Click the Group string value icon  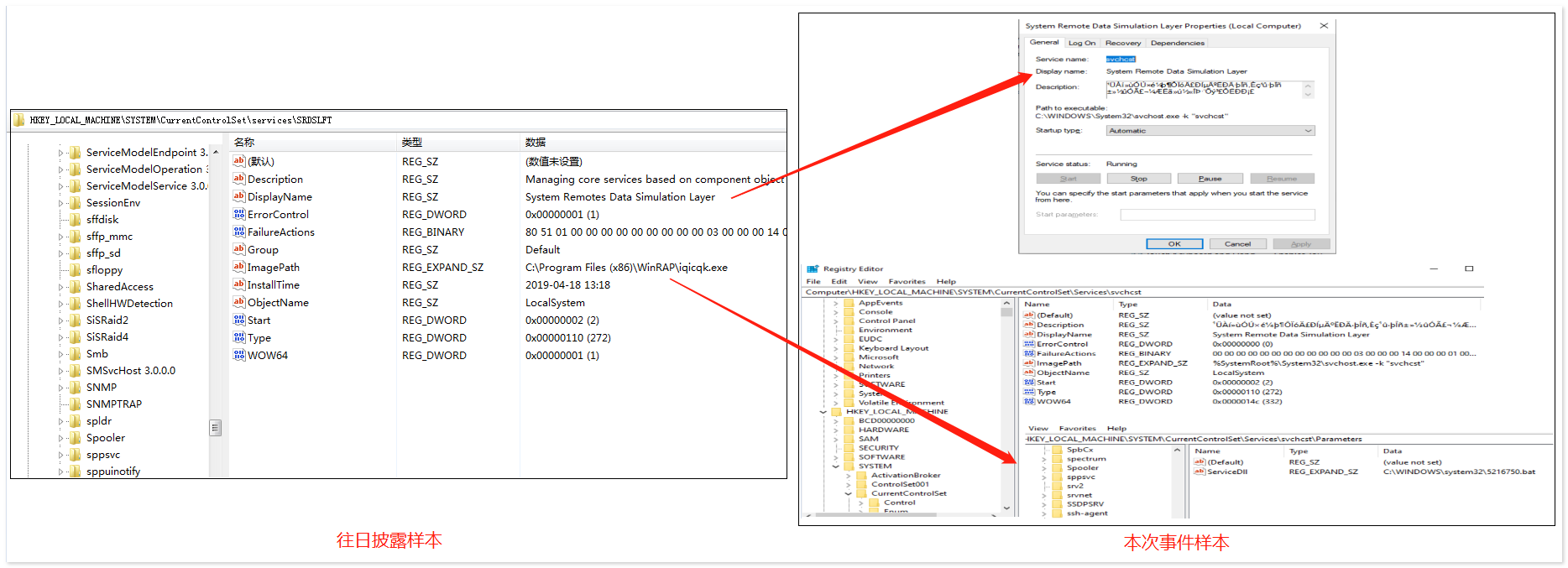(238, 249)
